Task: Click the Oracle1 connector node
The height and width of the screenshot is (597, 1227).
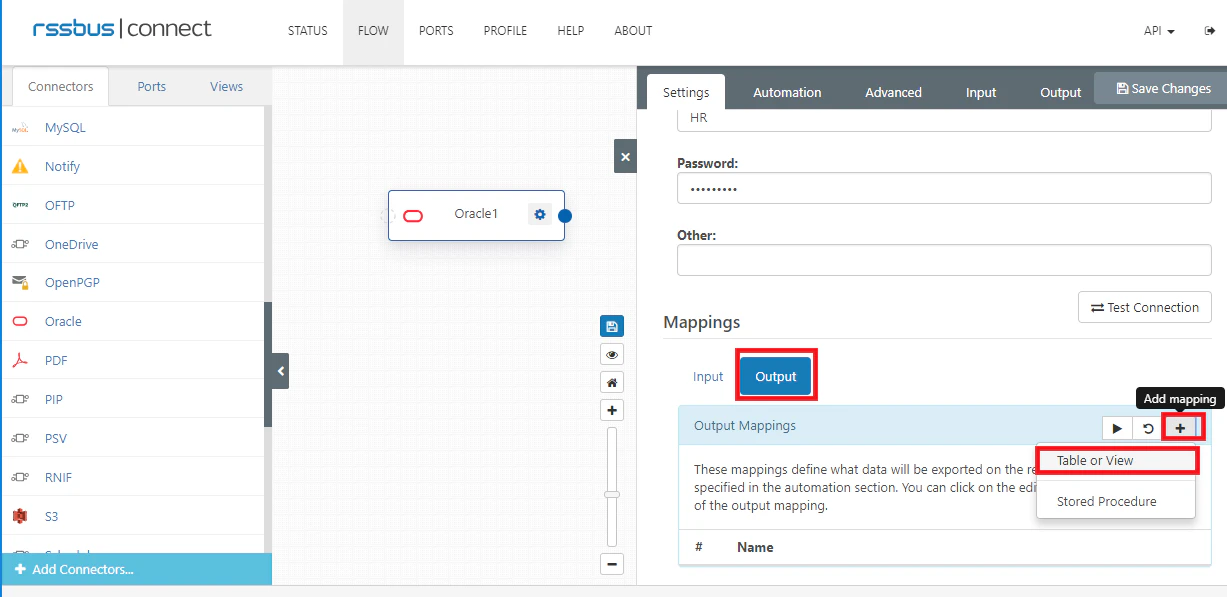Action: tap(476, 215)
